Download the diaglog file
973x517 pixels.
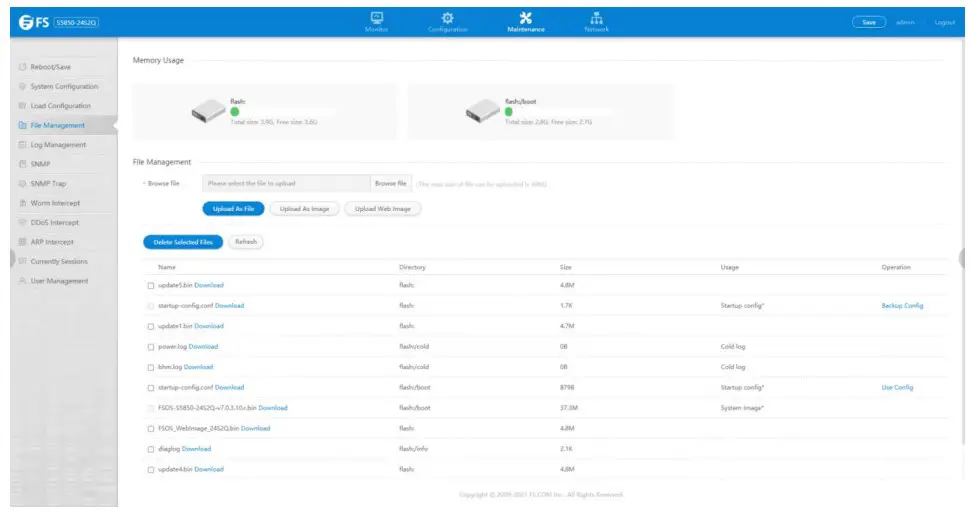(196, 449)
